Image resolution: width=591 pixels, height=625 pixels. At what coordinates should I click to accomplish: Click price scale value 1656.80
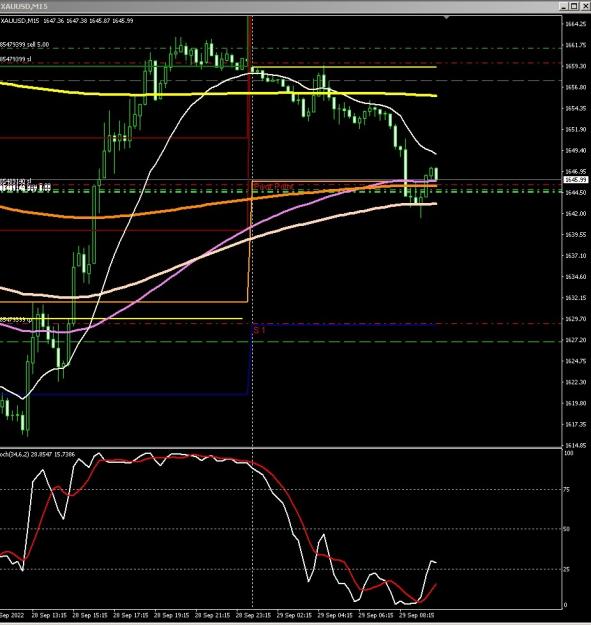point(575,87)
